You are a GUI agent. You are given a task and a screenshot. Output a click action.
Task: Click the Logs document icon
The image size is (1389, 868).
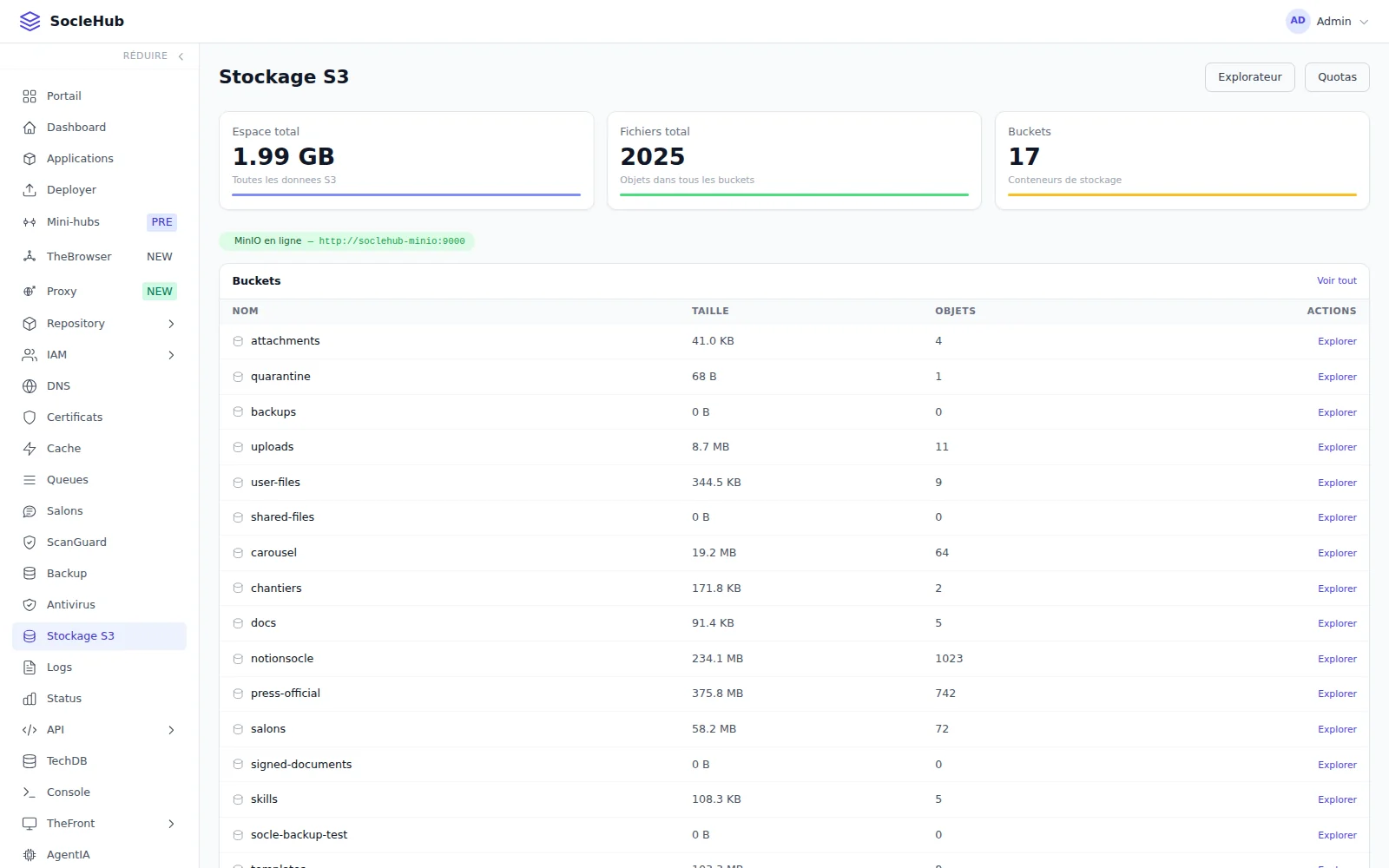pos(30,667)
